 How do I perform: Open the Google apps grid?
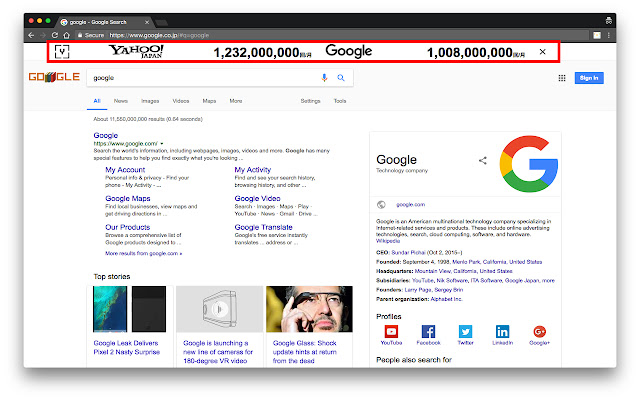[562, 78]
